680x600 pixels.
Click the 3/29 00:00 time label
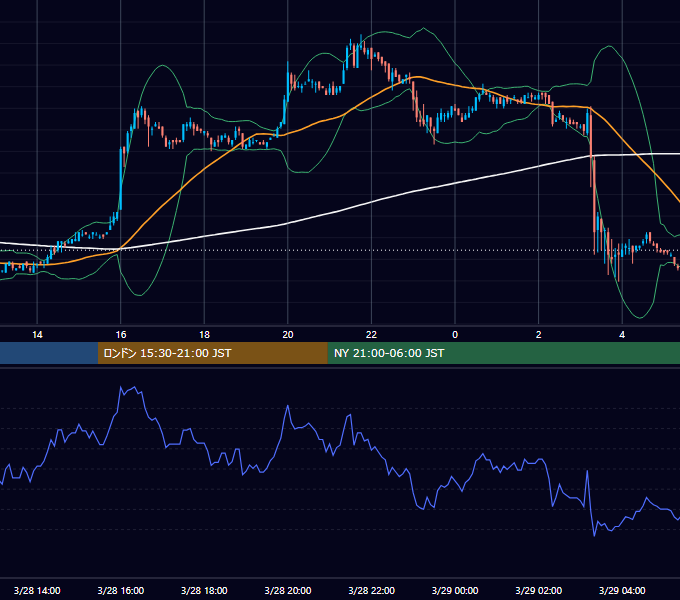pyautogui.click(x=455, y=590)
